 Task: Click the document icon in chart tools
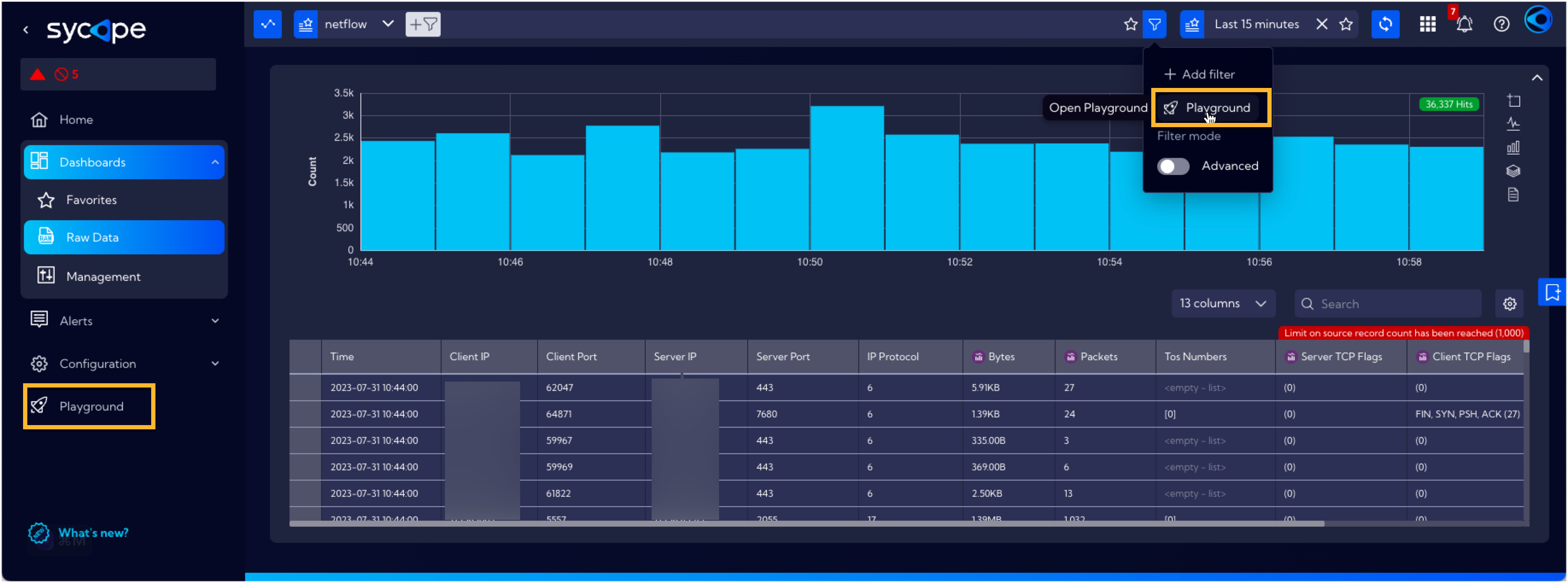point(1513,195)
